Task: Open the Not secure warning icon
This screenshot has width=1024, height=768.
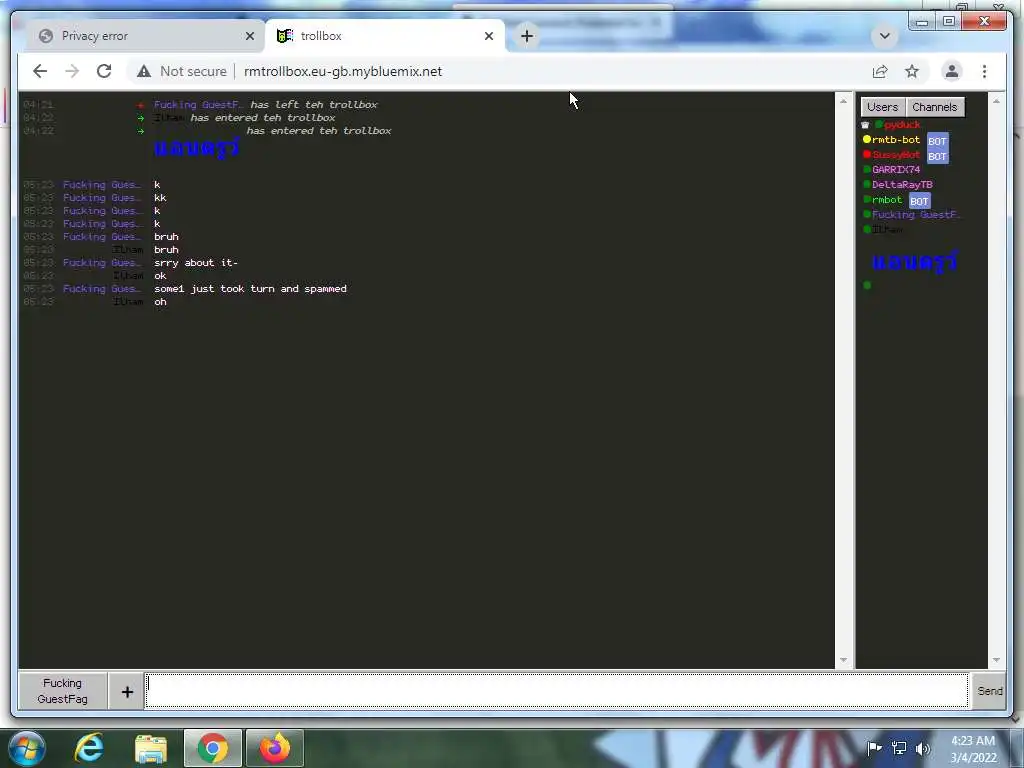Action: pyautogui.click(x=144, y=71)
